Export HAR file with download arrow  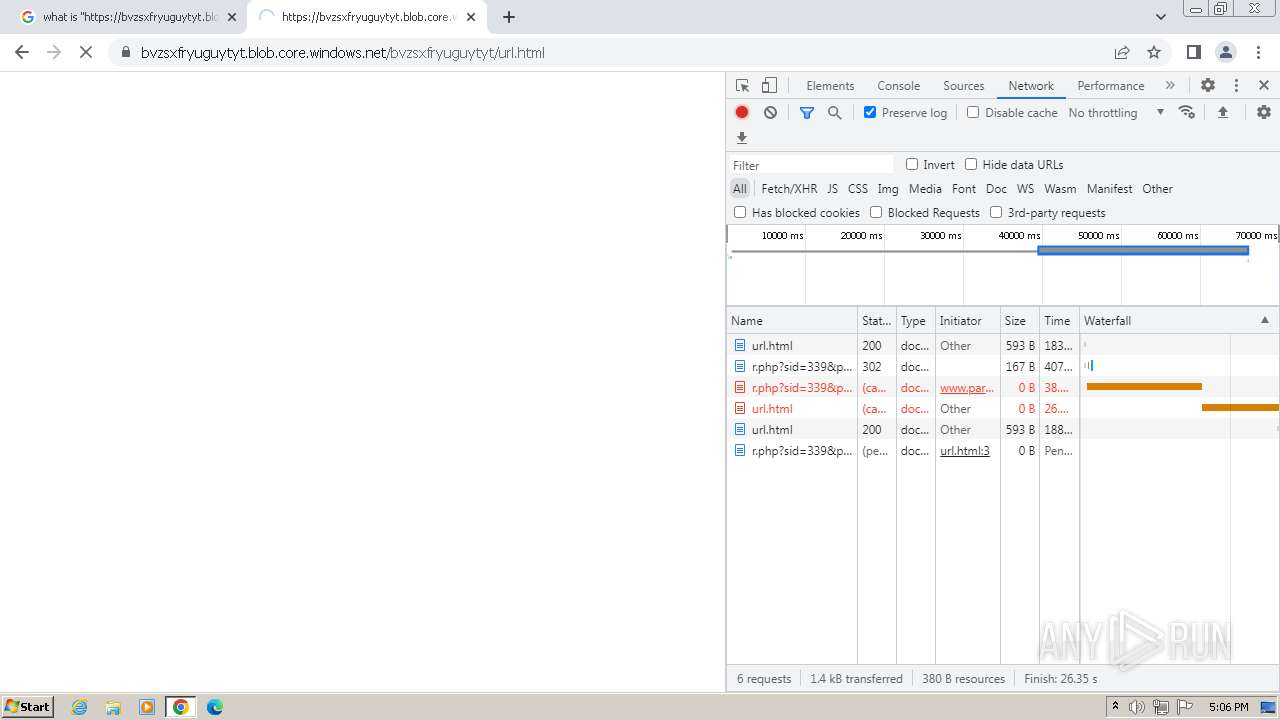point(742,138)
